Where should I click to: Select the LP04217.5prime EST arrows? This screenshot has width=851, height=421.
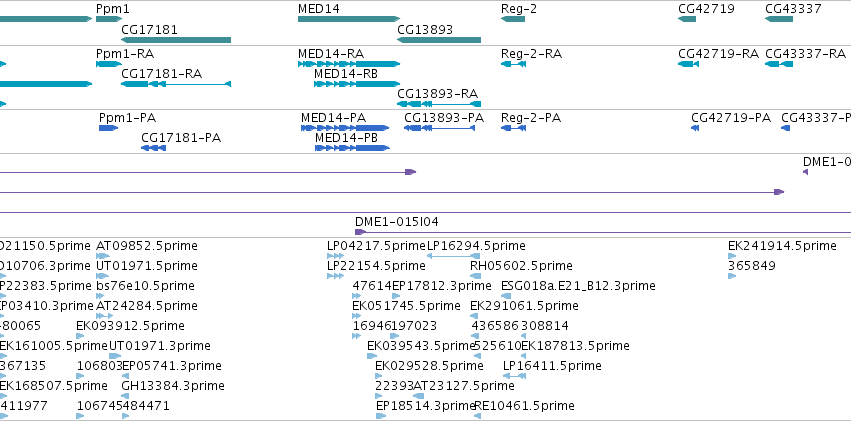335,256
